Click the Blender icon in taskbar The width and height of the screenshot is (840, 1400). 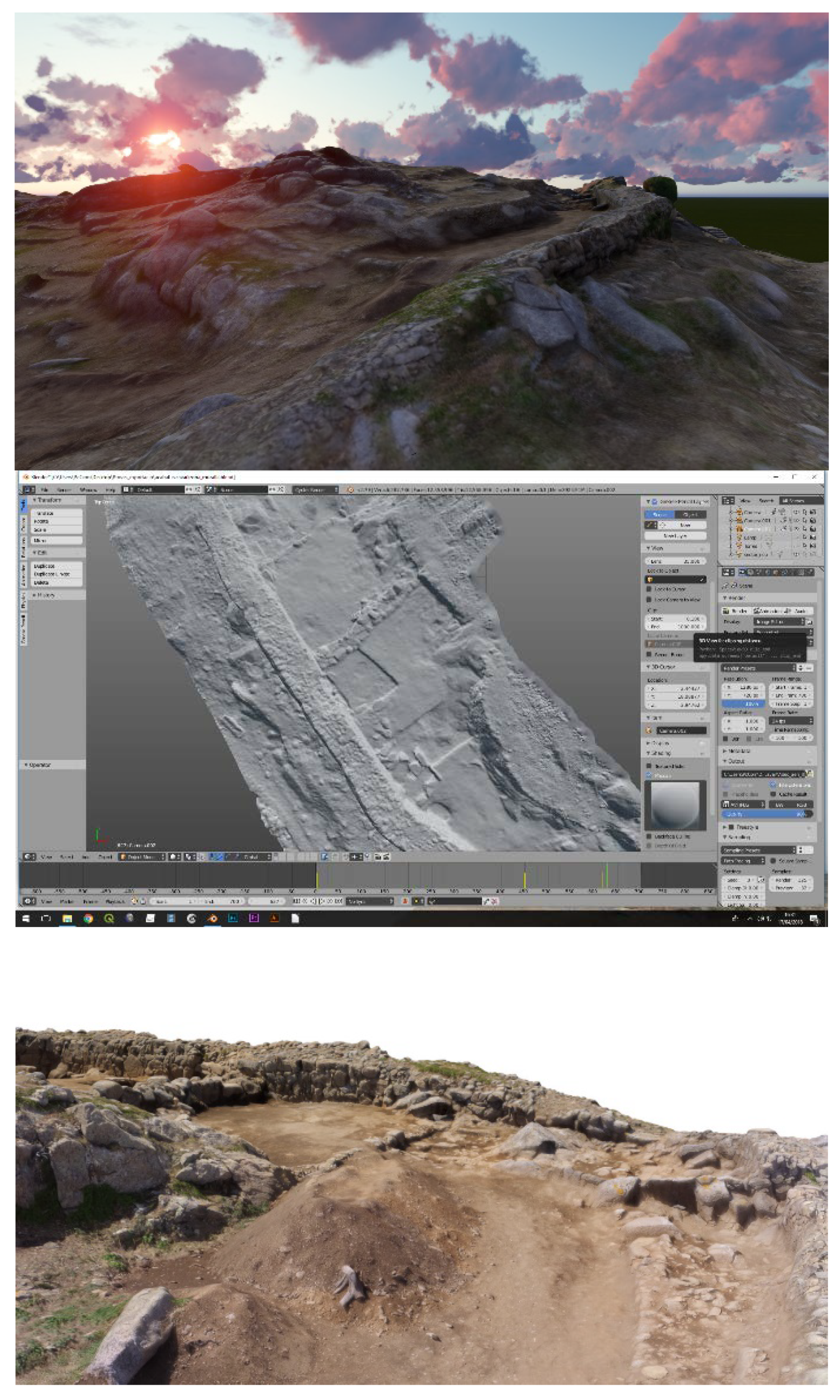212,918
